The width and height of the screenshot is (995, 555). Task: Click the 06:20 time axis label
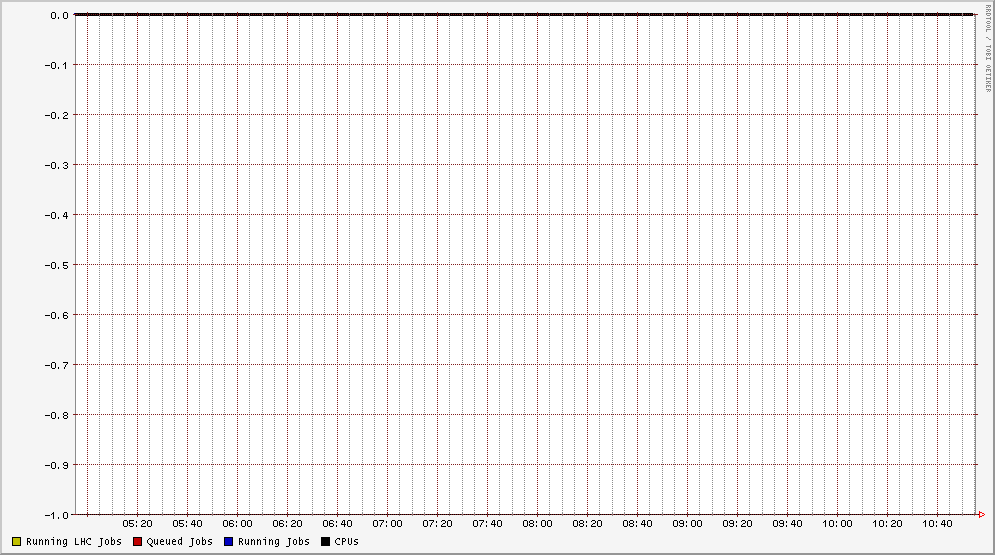pyautogui.click(x=287, y=524)
